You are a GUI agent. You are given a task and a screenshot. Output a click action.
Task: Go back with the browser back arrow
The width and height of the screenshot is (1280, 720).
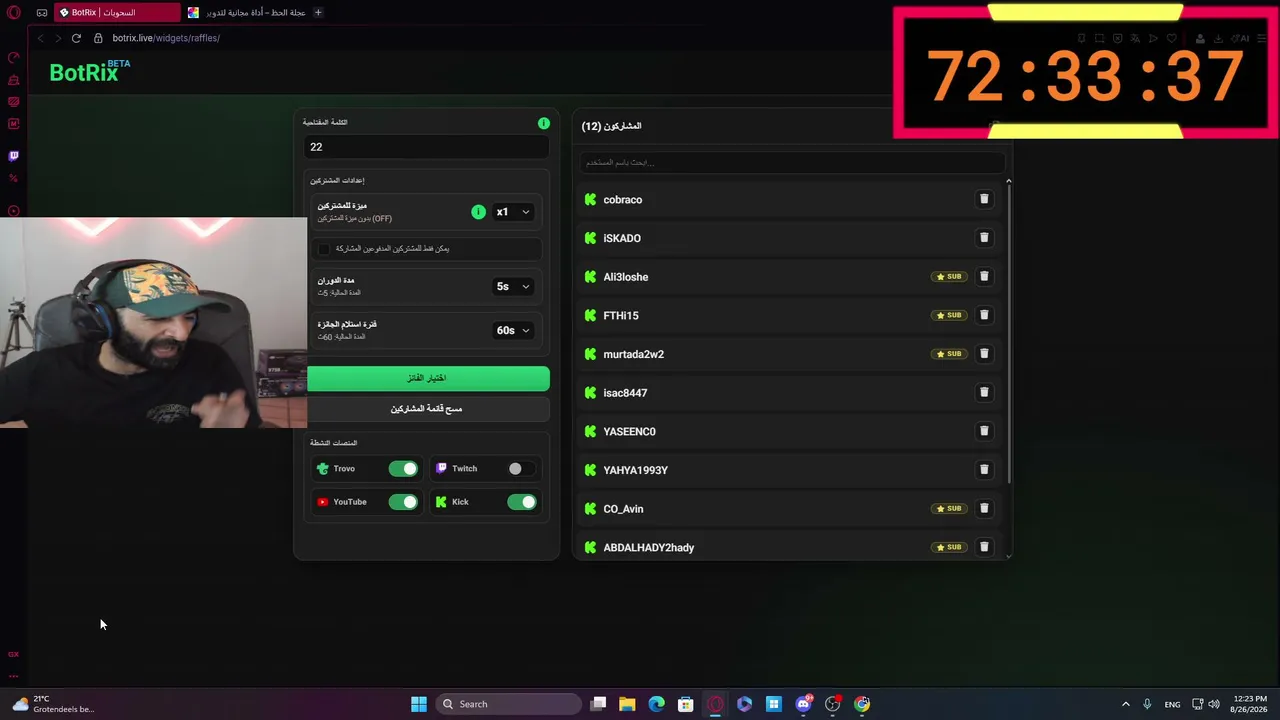click(40, 38)
